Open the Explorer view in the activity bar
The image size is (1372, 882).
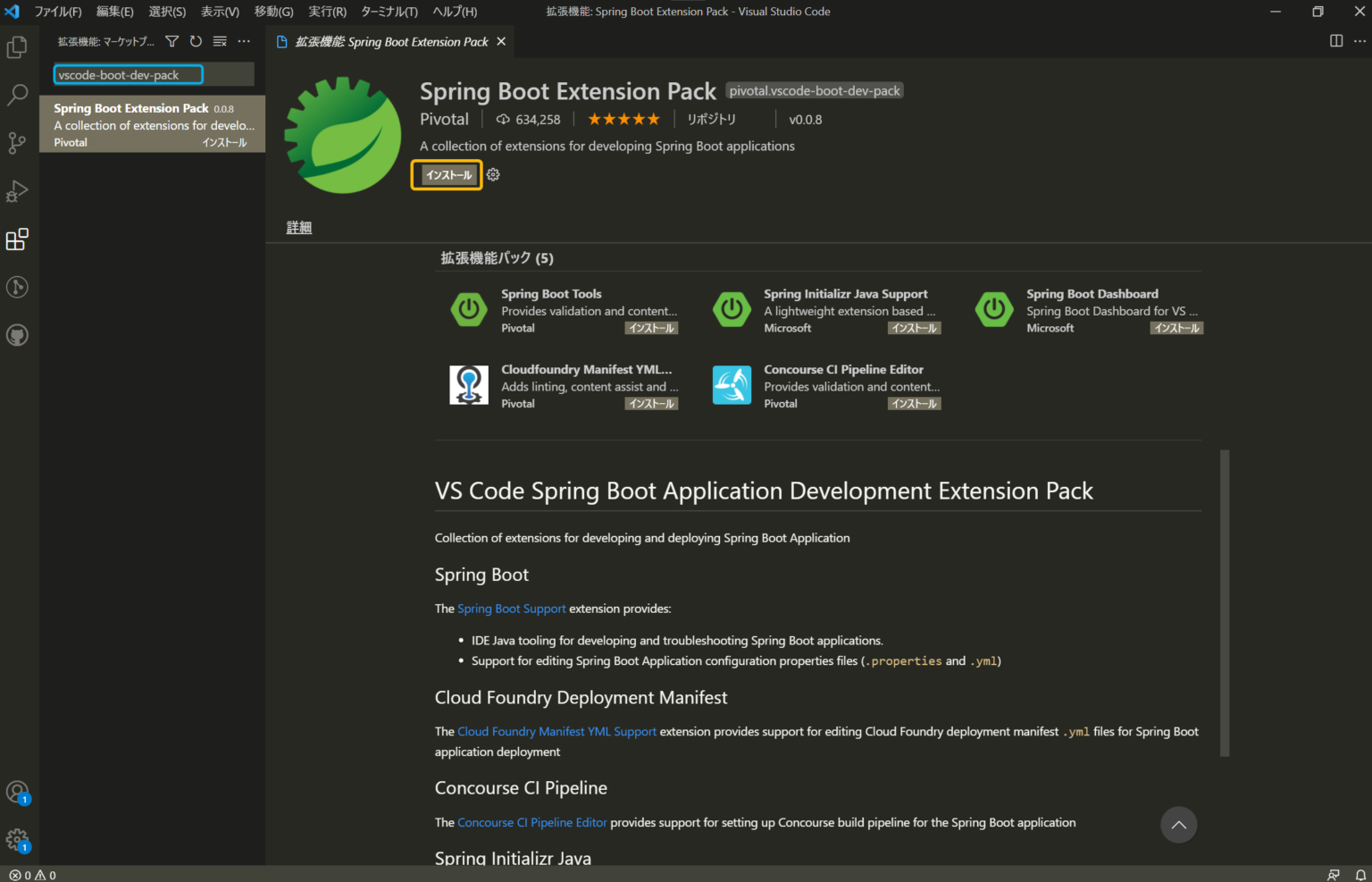point(17,46)
